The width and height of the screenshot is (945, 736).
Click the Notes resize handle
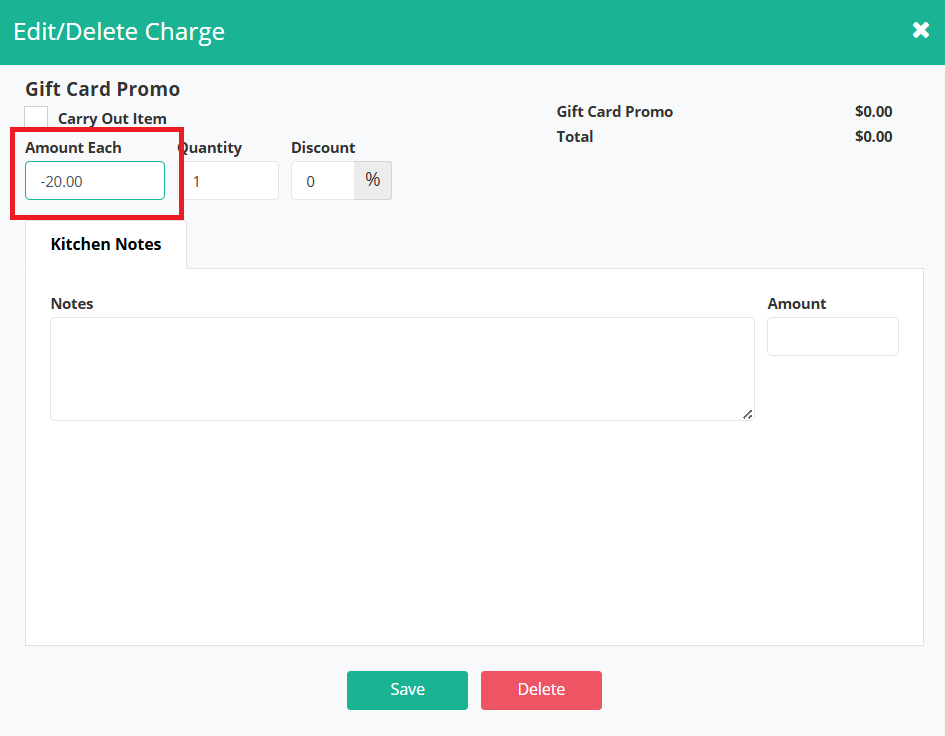click(x=747, y=414)
